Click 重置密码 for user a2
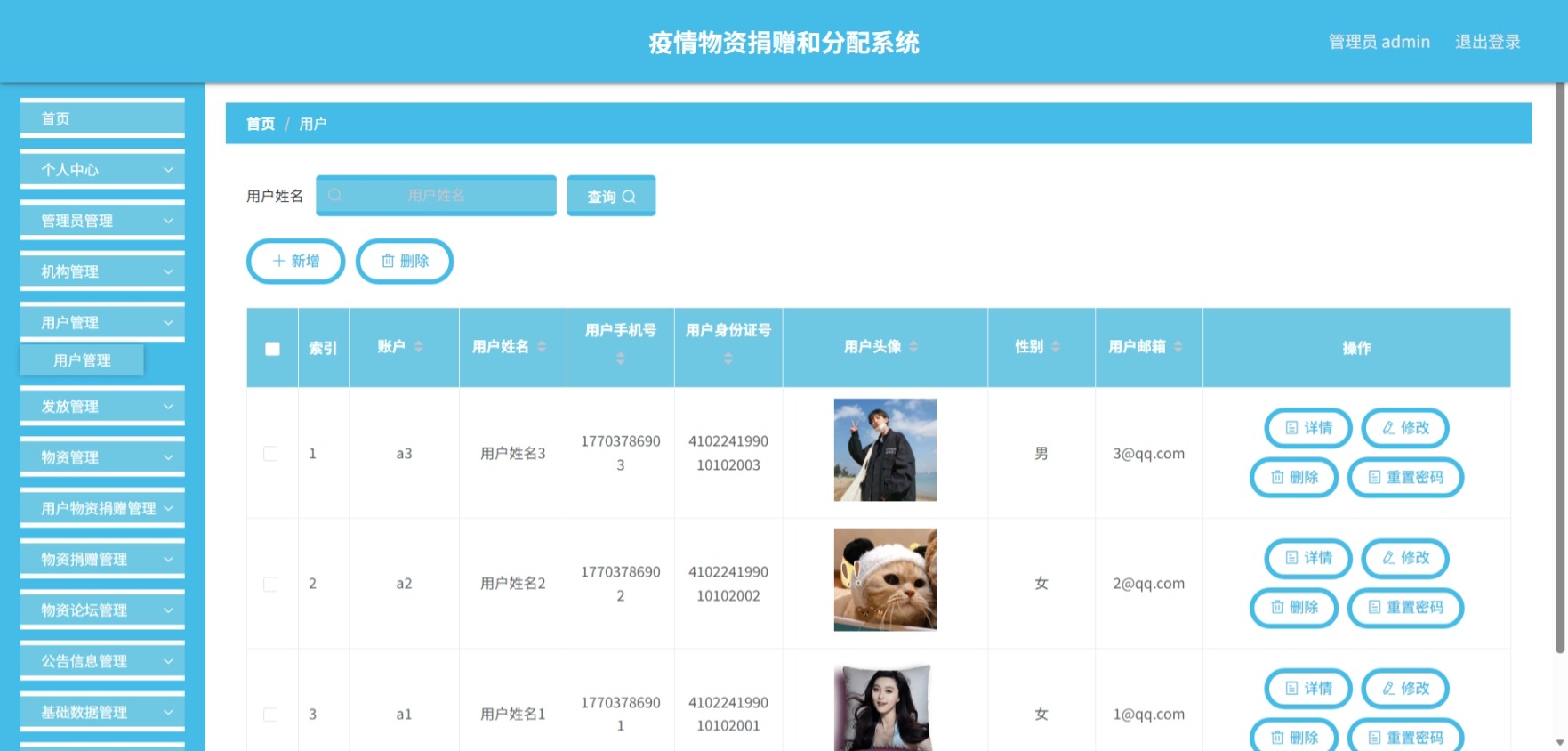The image size is (1568, 751). coord(1405,607)
